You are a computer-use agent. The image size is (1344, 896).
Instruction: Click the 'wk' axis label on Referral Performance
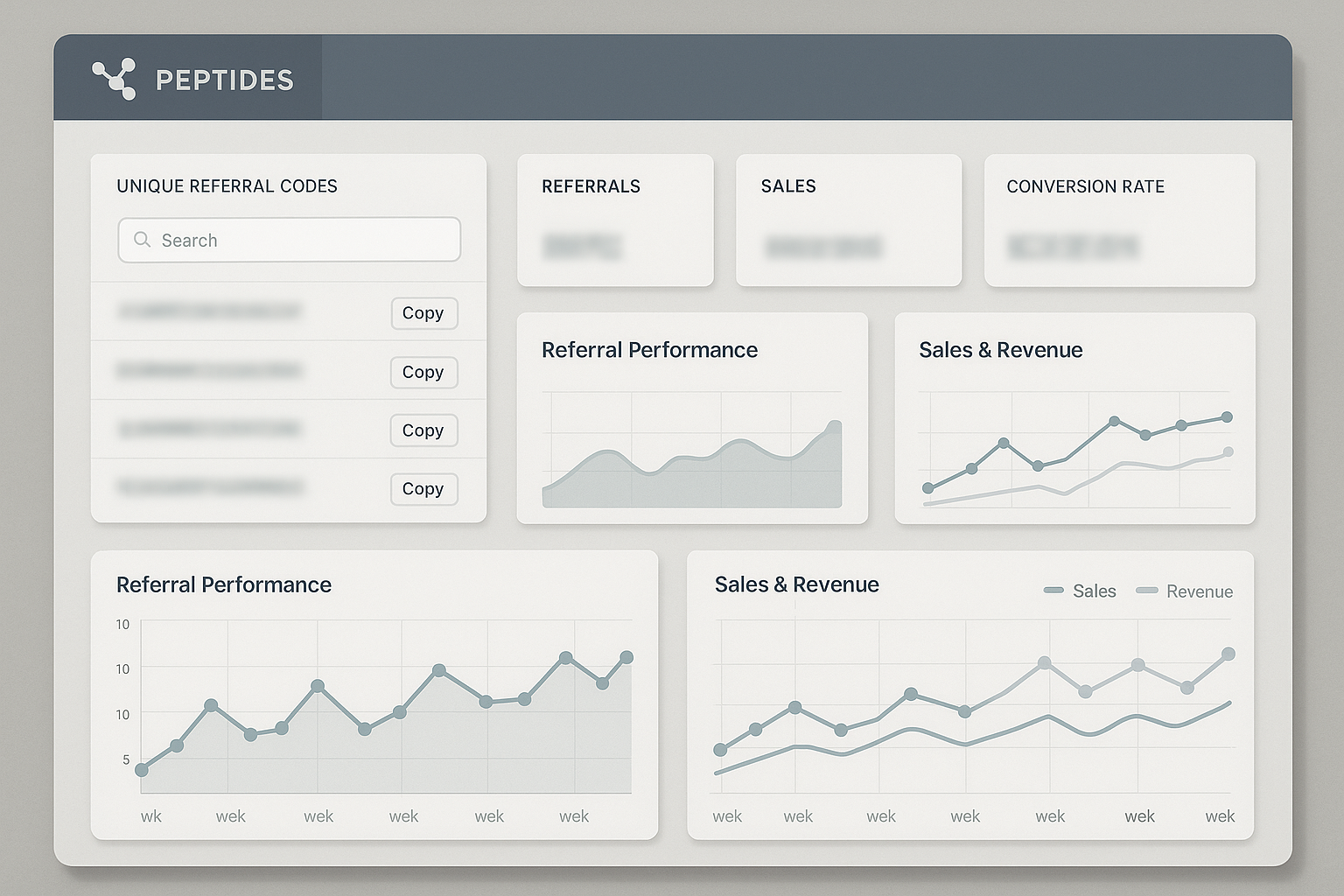click(x=150, y=815)
